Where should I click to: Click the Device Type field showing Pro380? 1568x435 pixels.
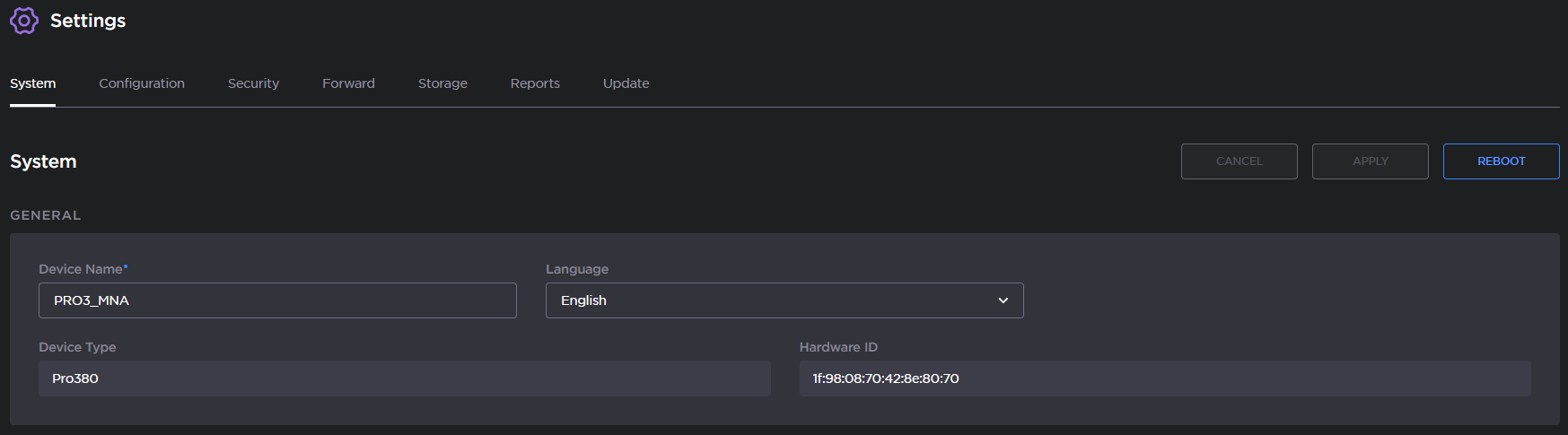pos(404,378)
